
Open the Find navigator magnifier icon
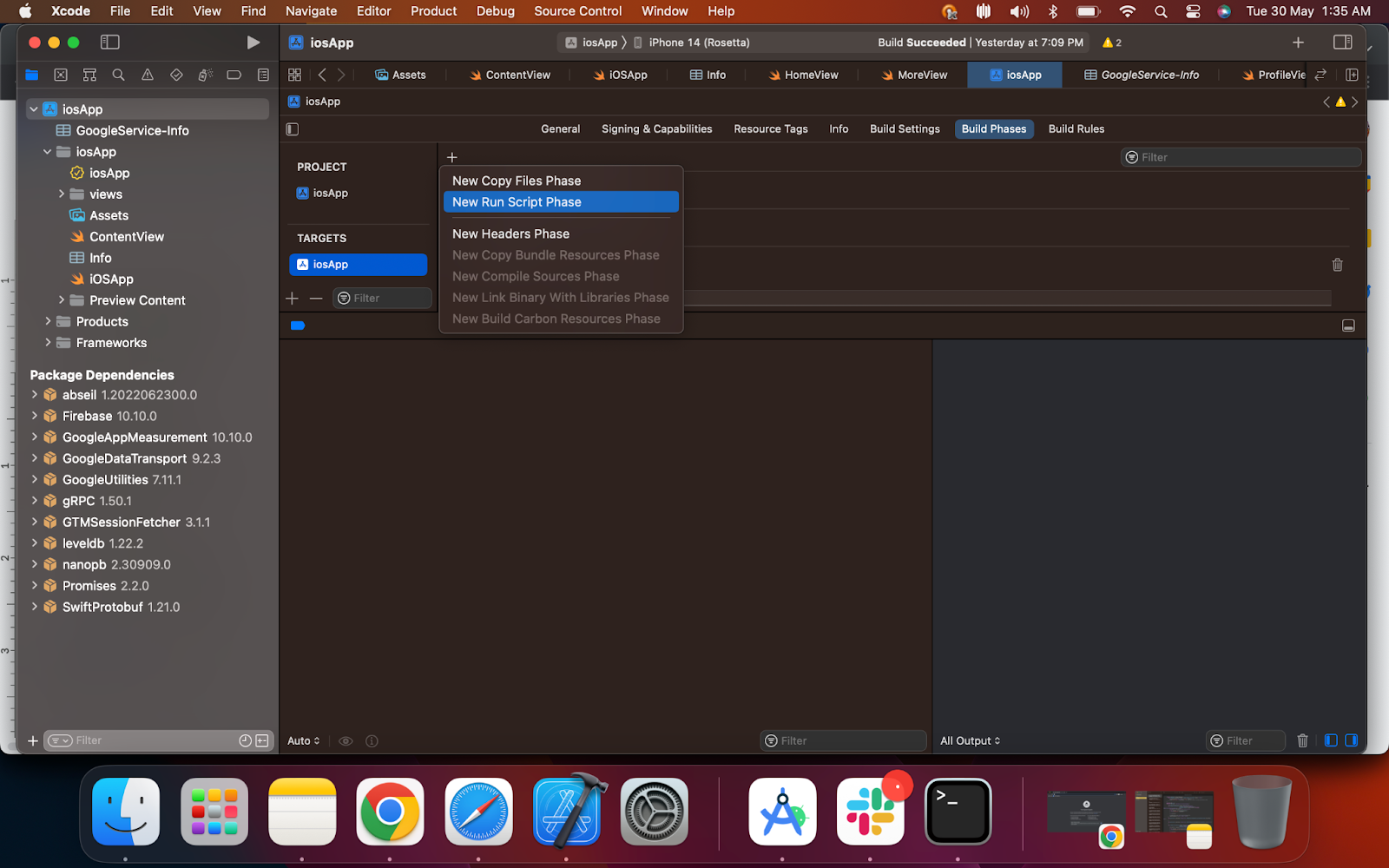[118, 76]
